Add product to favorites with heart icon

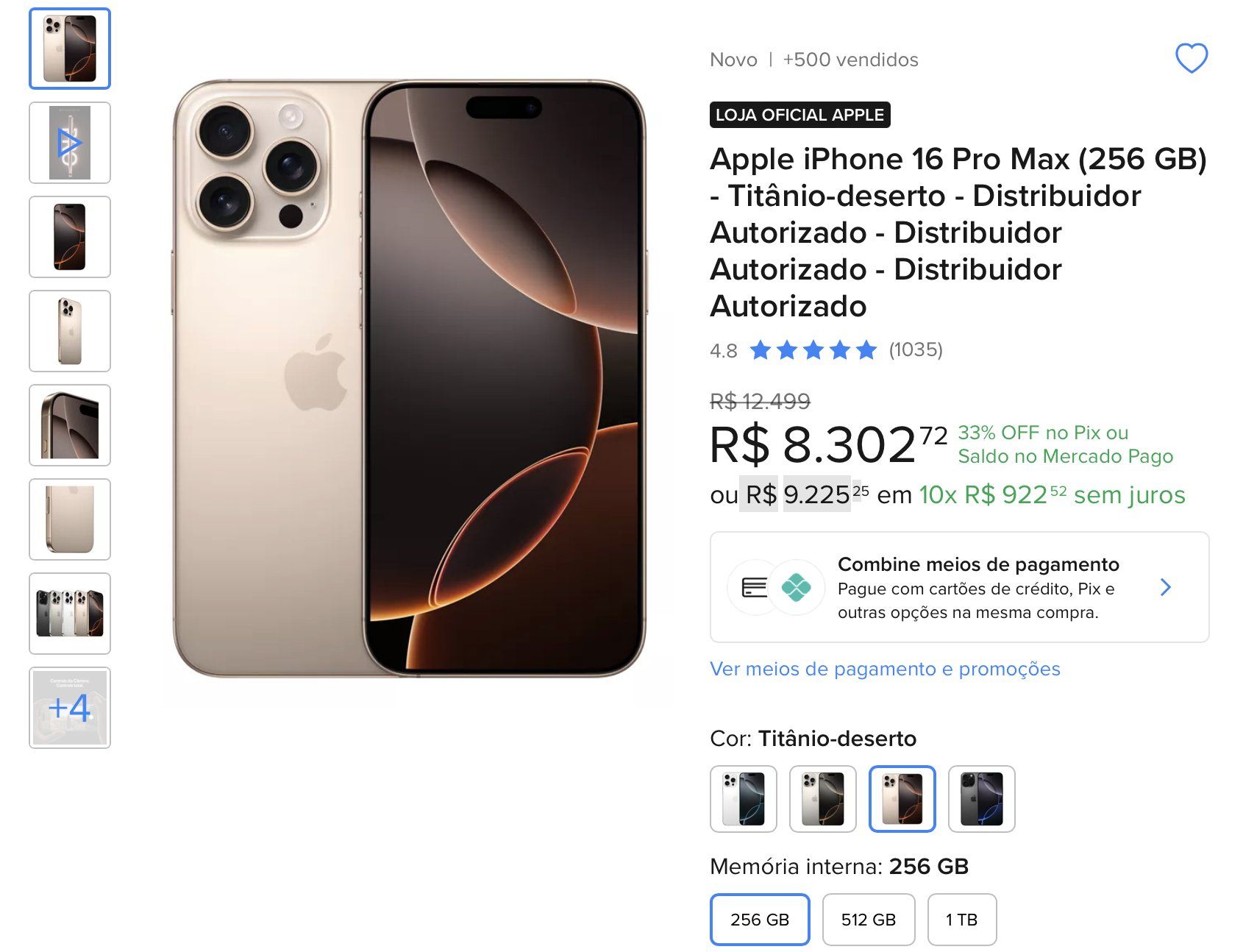[1191, 59]
